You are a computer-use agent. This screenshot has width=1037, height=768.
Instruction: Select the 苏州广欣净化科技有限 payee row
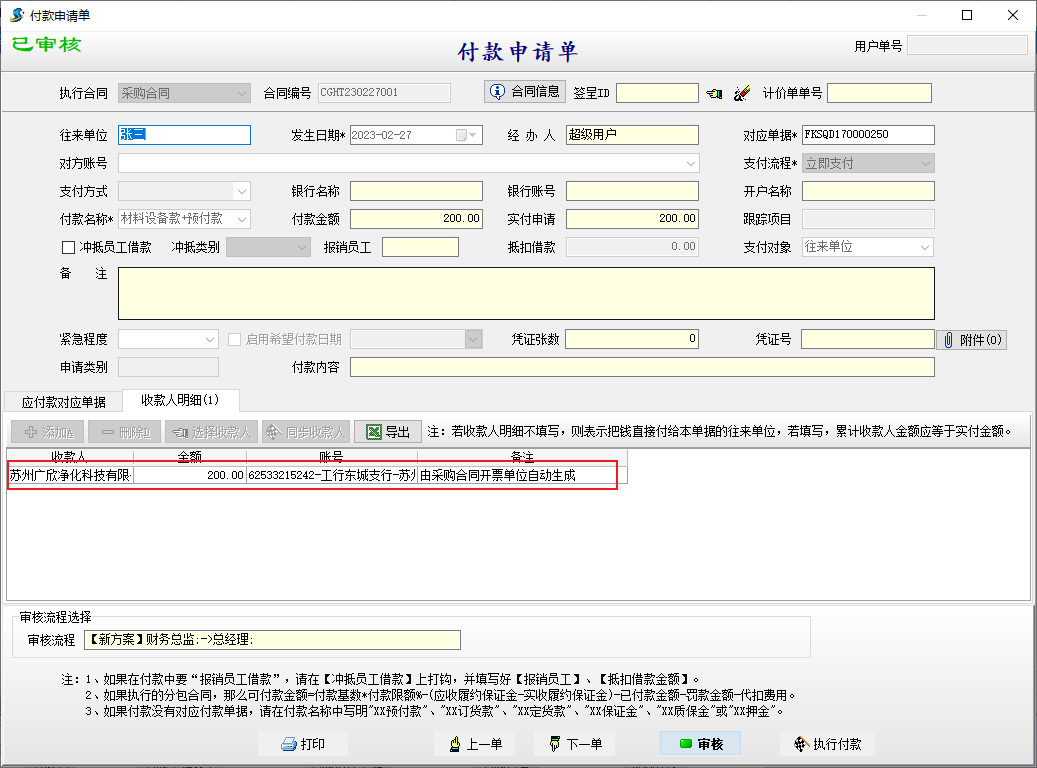[70, 476]
